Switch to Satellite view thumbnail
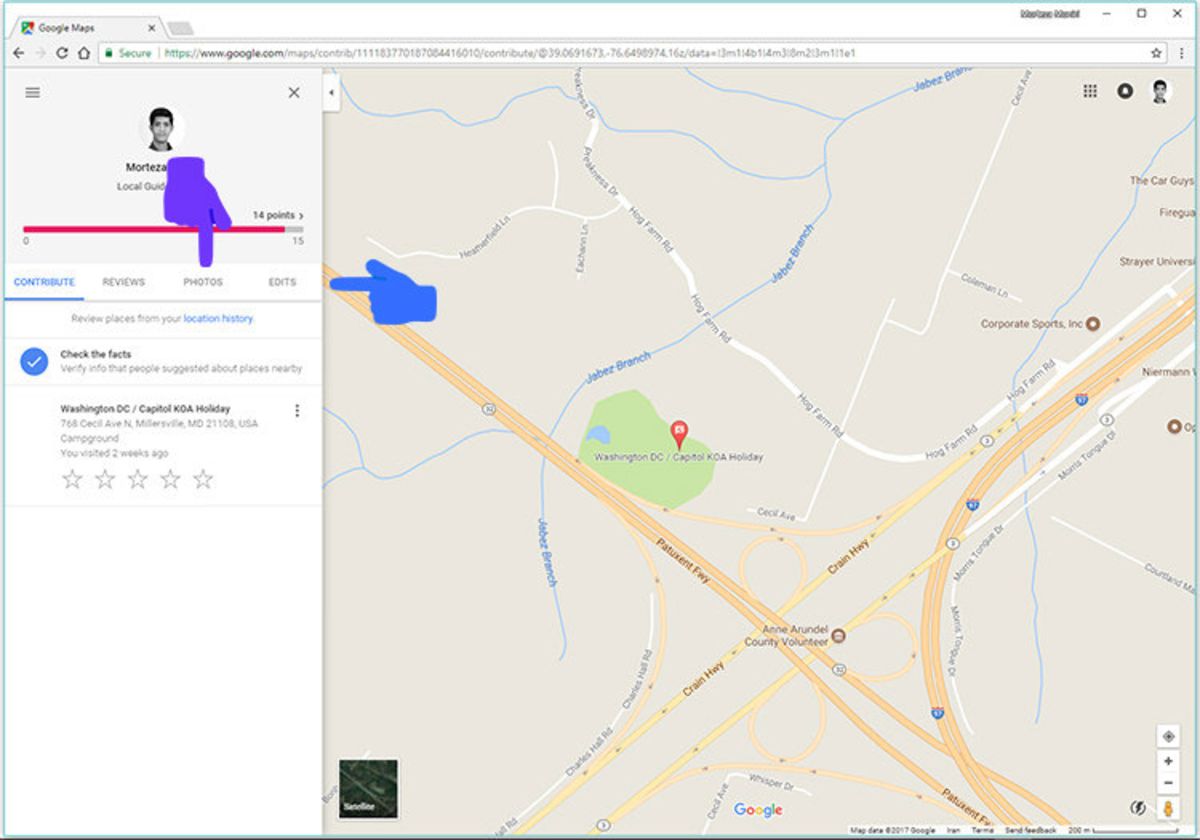 [x=368, y=789]
